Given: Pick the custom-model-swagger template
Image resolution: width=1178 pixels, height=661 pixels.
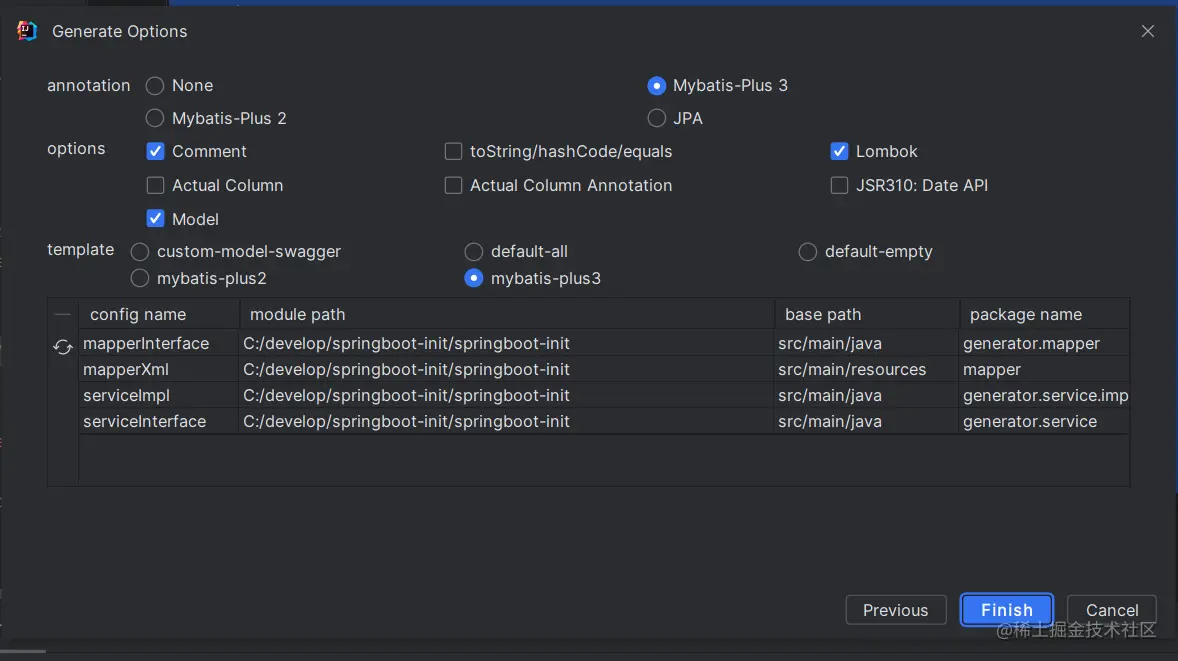Looking at the screenshot, I should (x=140, y=252).
